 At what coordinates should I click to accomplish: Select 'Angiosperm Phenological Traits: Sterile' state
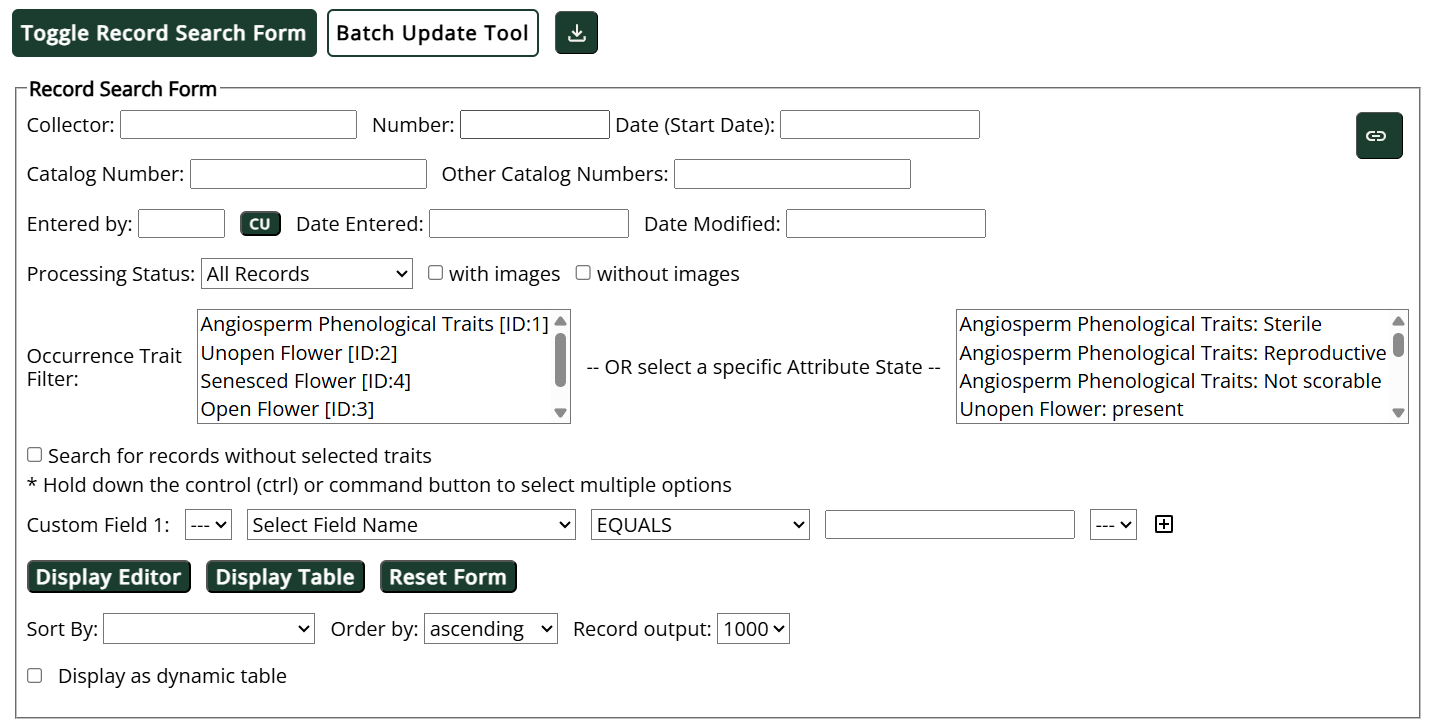click(x=1173, y=324)
